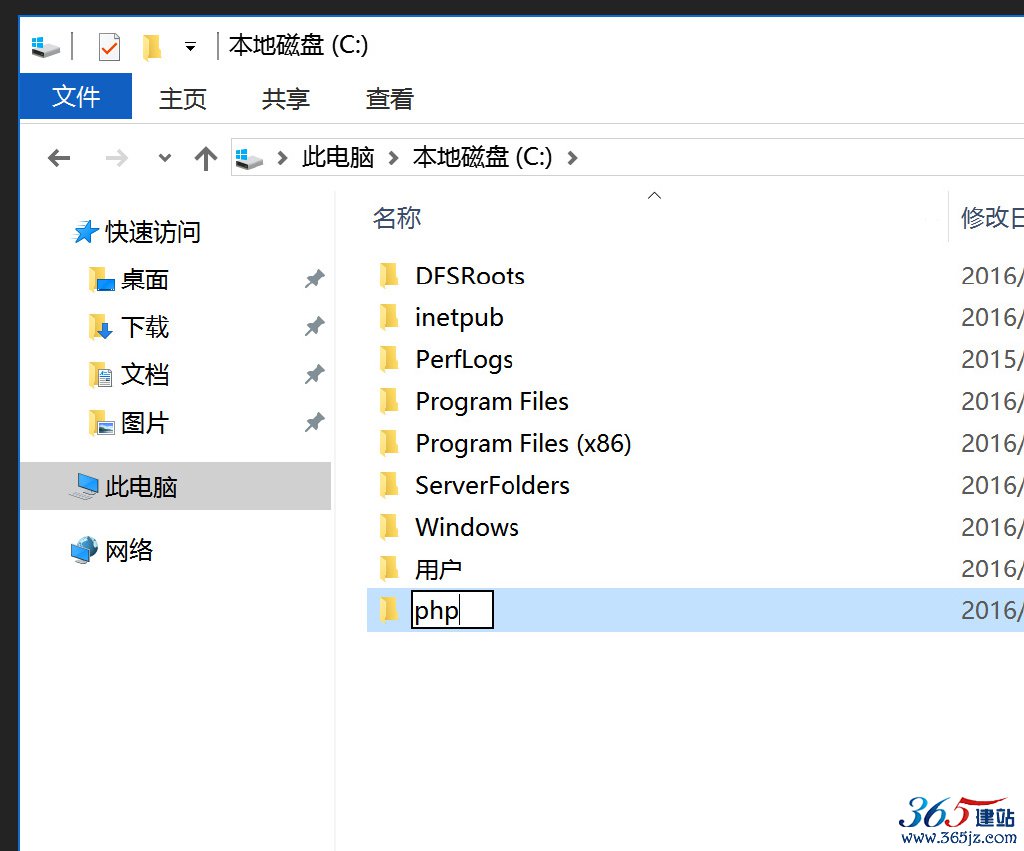Click the php folder icon
Viewport: 1024px width, 851px height.
click(389, 610)
